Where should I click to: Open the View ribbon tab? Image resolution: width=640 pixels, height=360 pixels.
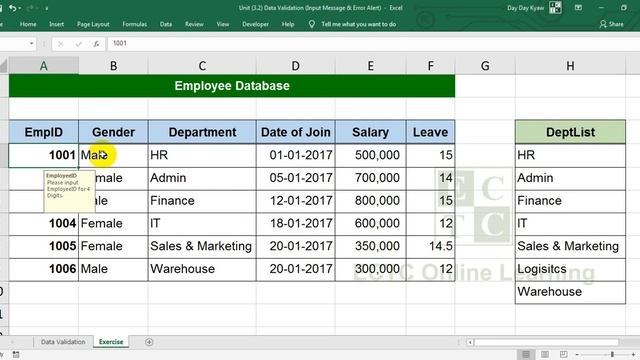click(x=222, y=24)
